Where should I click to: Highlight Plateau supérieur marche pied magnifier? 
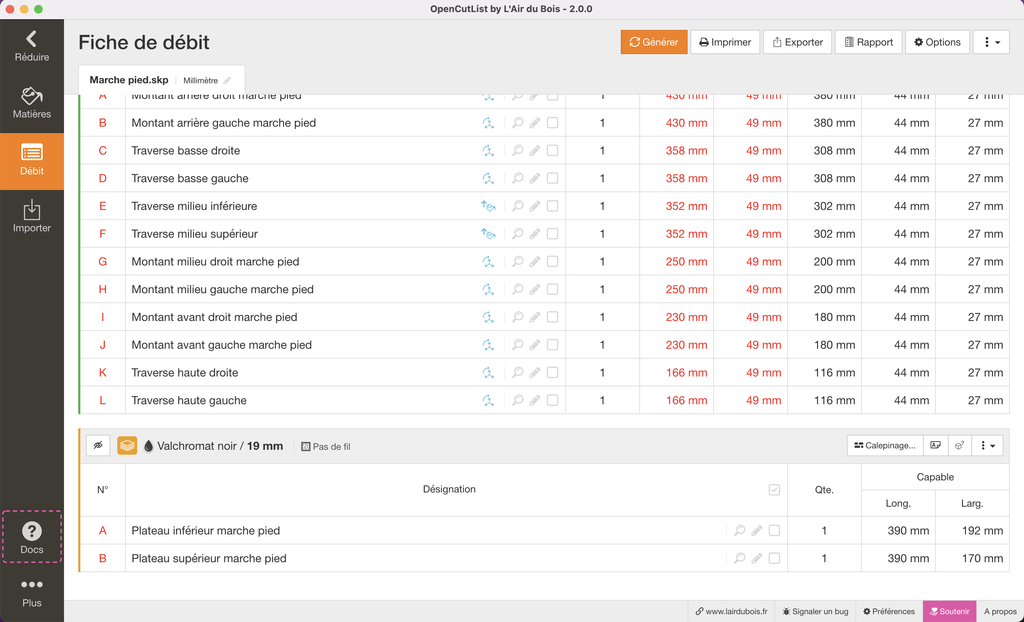click(739, 559)
